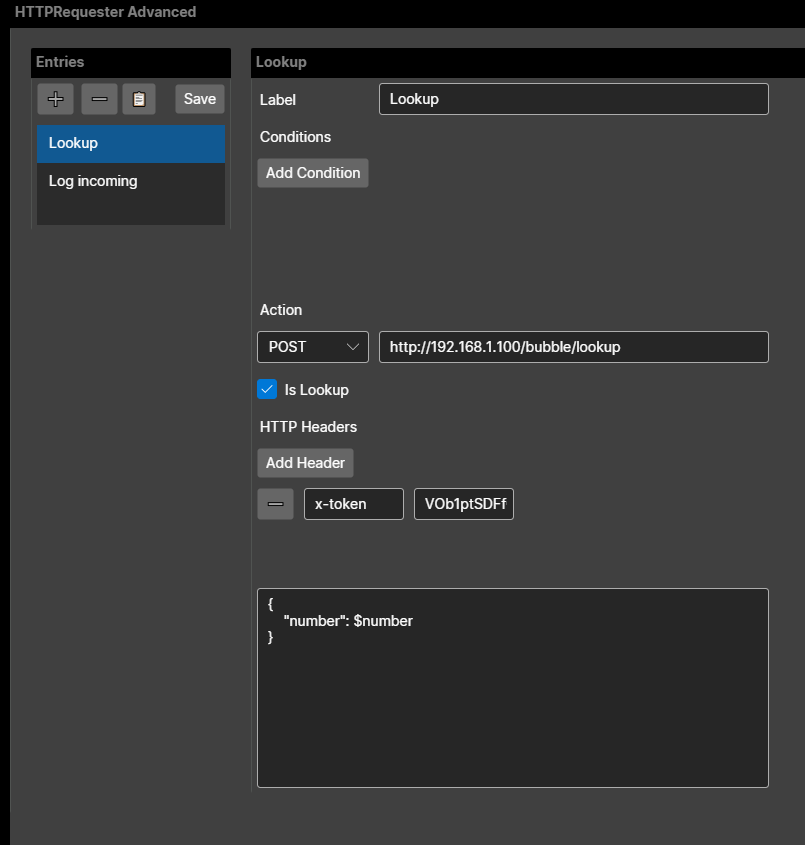Click the Action label
Image resolution: width=805 pixels, height=845 pixels.
click(281, 310)
